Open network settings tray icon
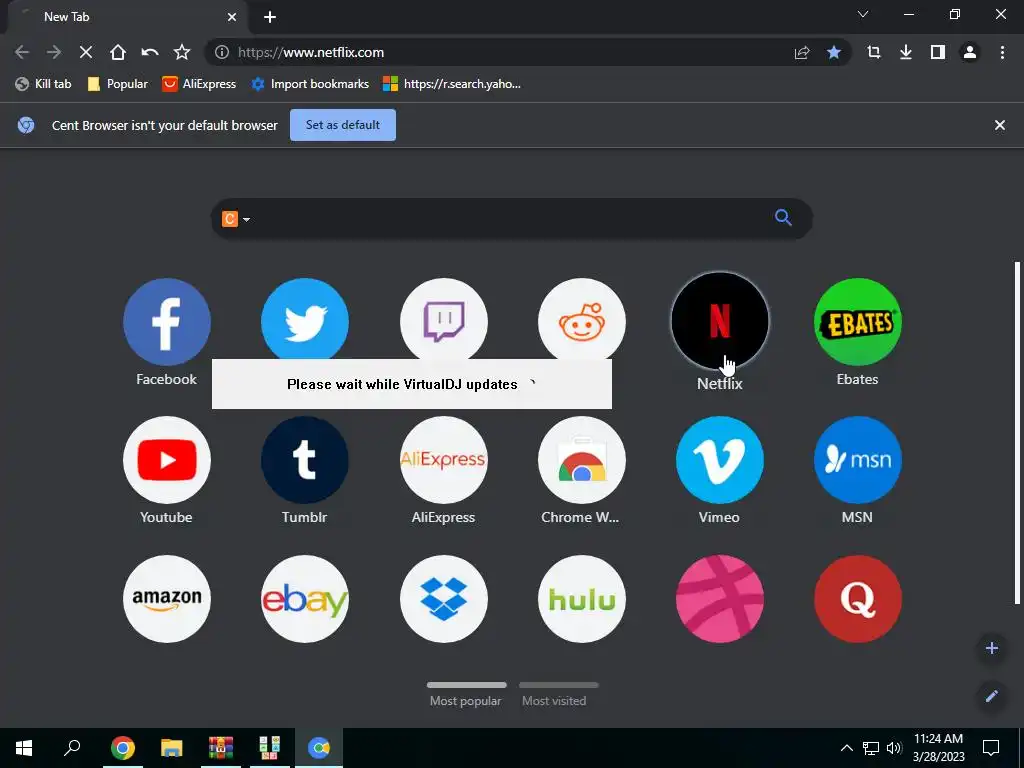Viewport: 1024px width, 768px height. (x=871, y=748)
